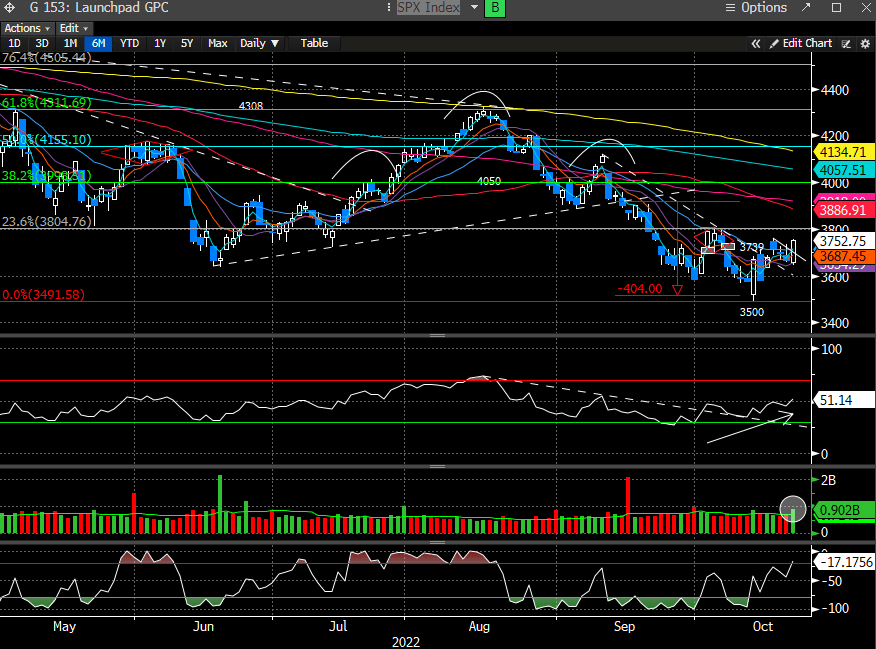Expand the SPX Index dropdown arrow
This screenshot has height=649, width=876.
(474, 7)
